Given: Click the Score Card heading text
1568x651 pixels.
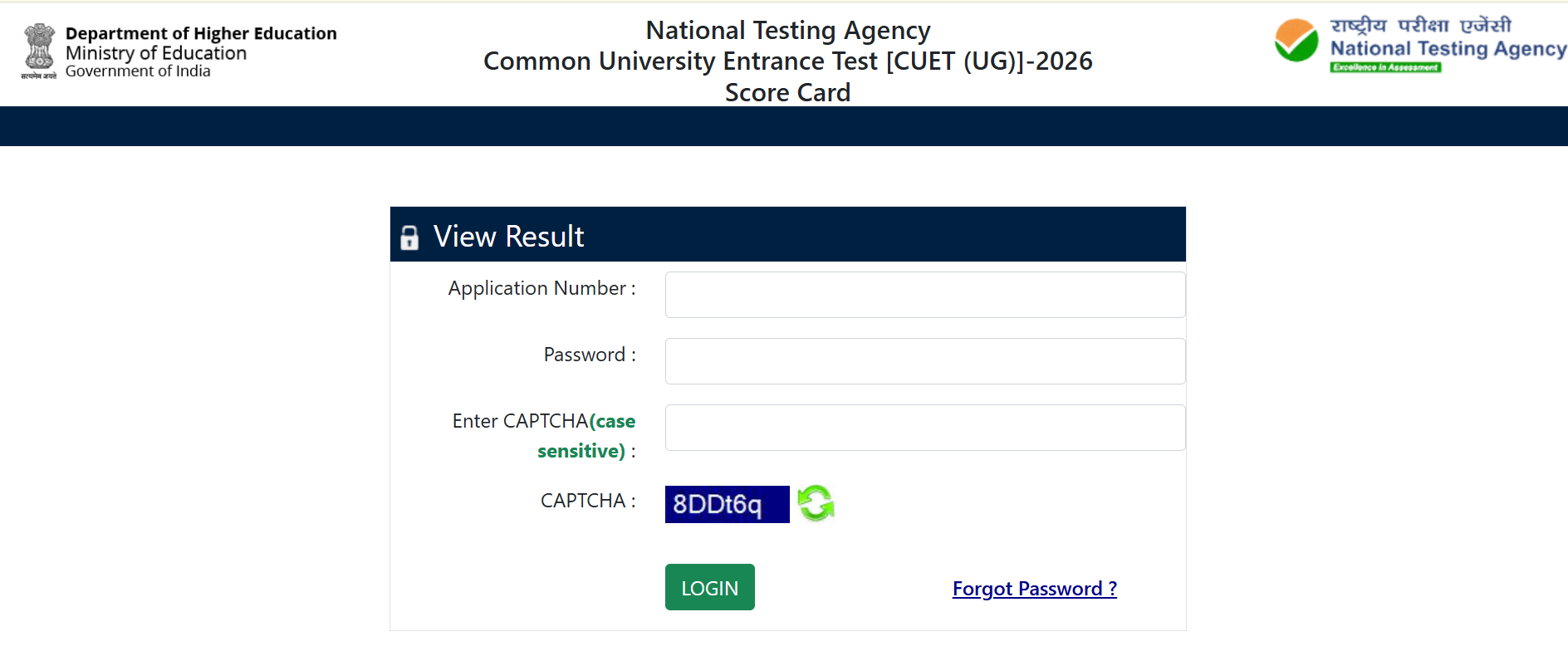Looking at the screenshot, I should (787, 92).
